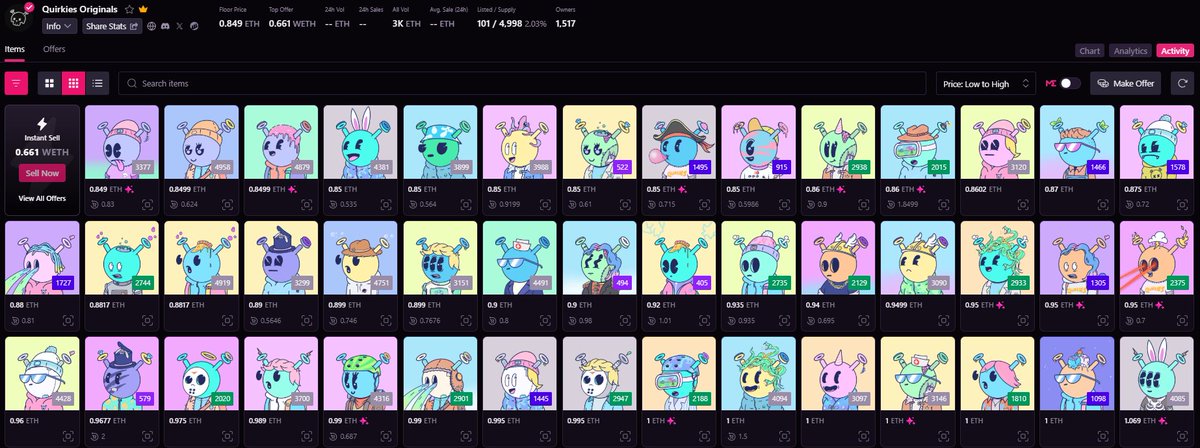
Task: Click the quick-view icon on item 2015
Action: 944,204
